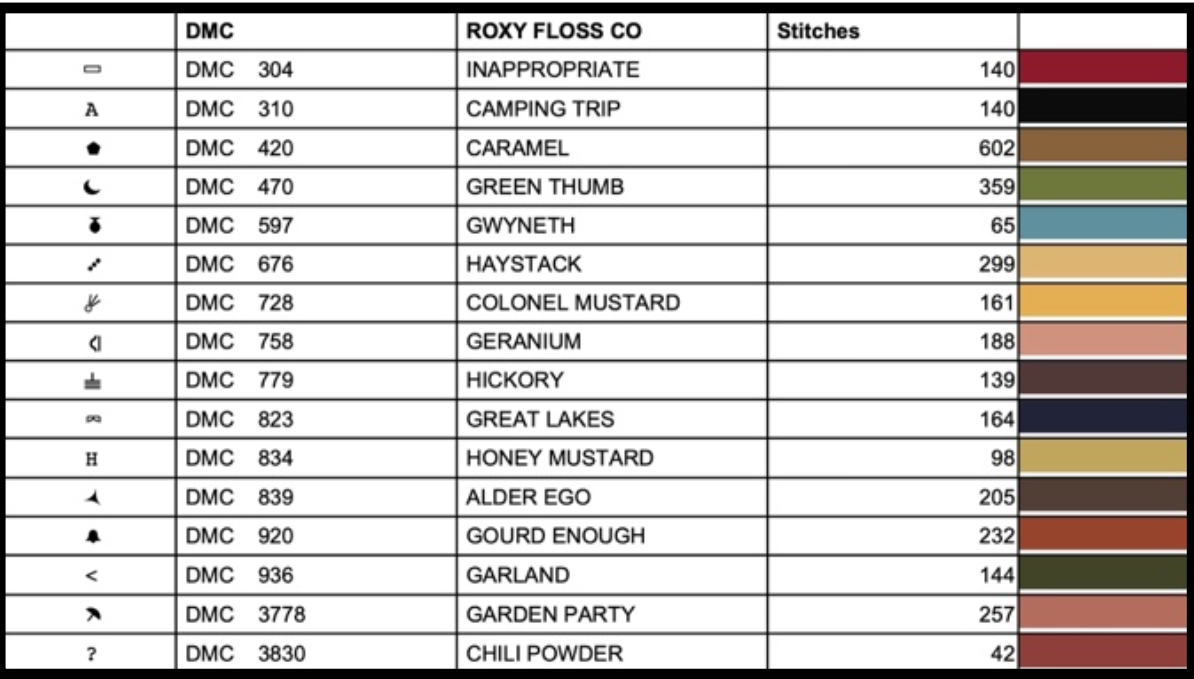The height and width of the screenshot is (679, 1194).
Task: Select the crescent moon symbol for DMC 470
Action: coord(91,187)
